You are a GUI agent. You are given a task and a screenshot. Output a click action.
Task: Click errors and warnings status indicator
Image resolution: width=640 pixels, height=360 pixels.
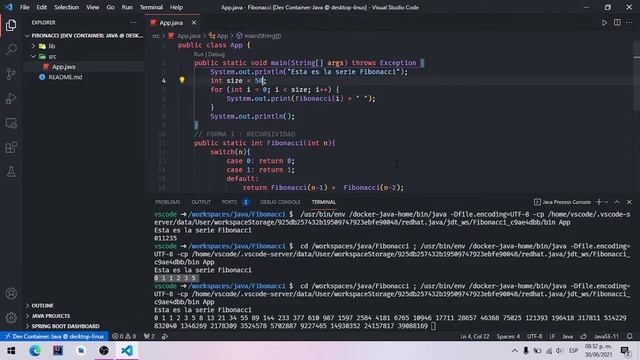point(124,336)
